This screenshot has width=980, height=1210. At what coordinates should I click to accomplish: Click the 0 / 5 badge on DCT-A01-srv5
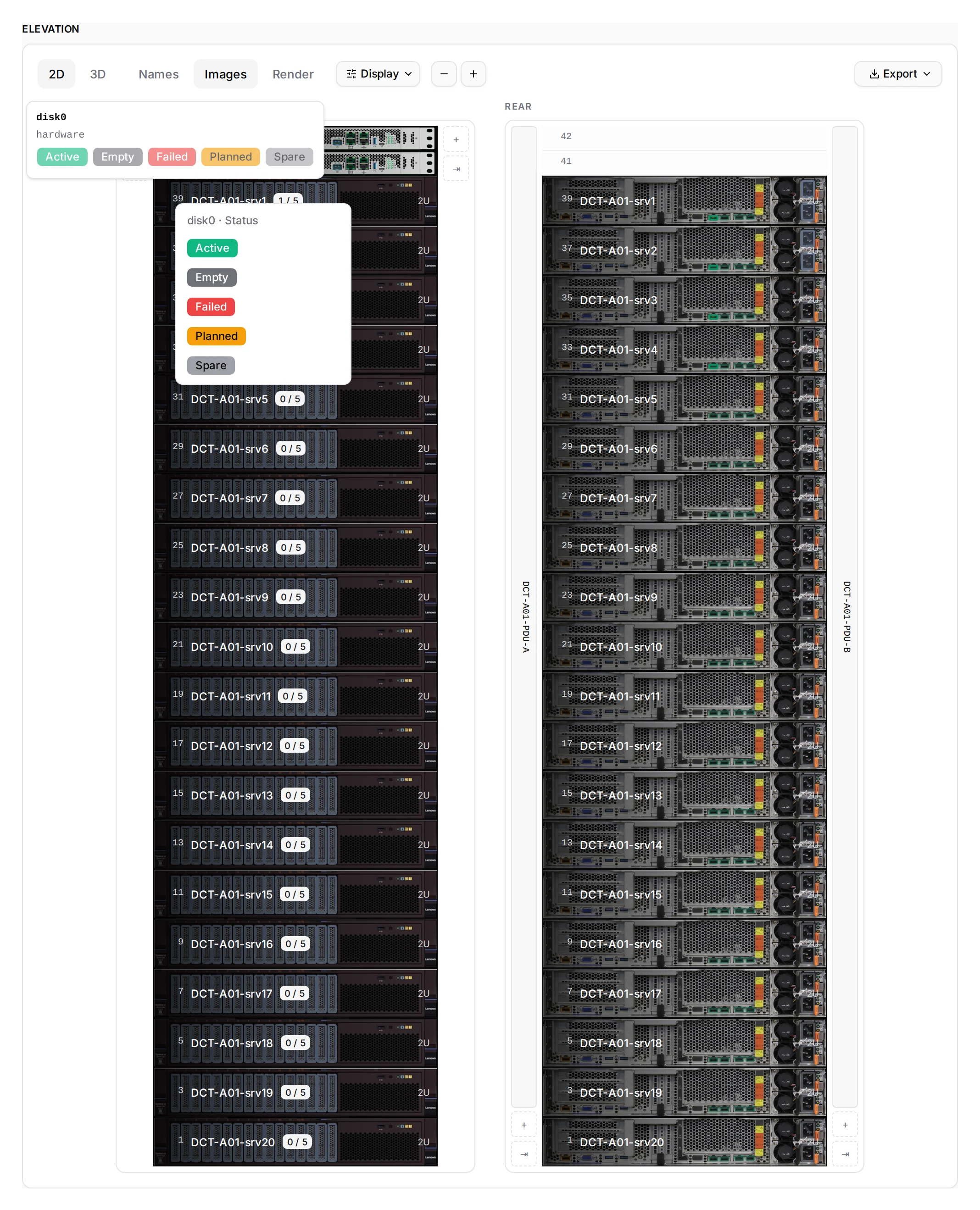tap(290, 399)
